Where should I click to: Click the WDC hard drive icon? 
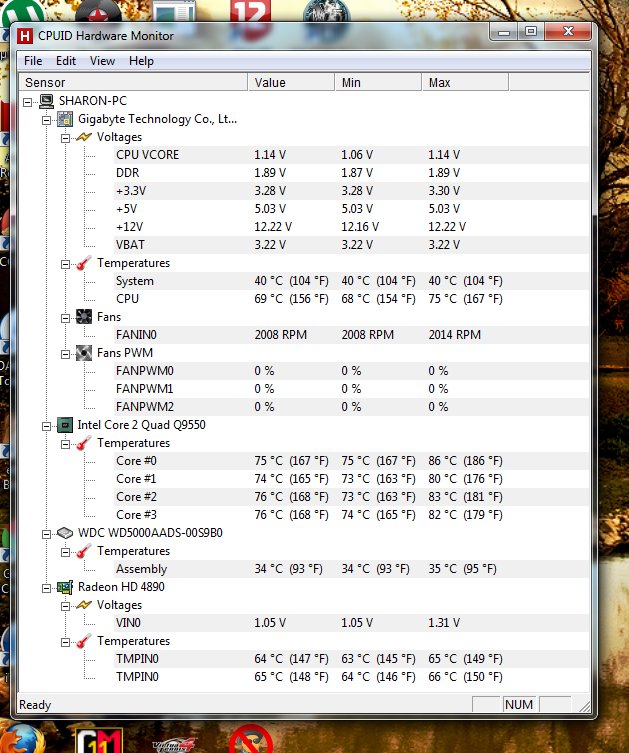point(65,533)
